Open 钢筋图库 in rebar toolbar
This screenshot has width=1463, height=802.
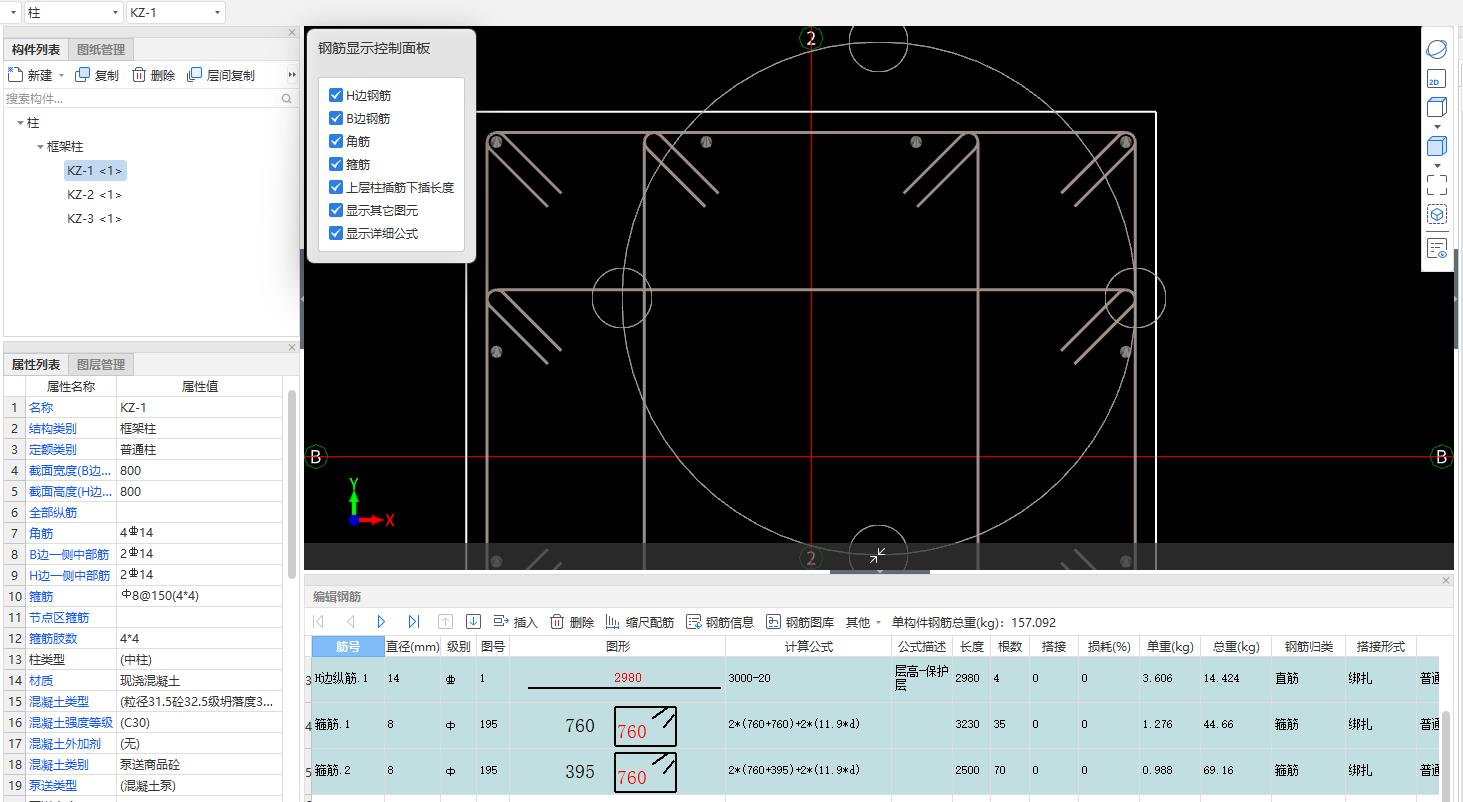[800, 622]
